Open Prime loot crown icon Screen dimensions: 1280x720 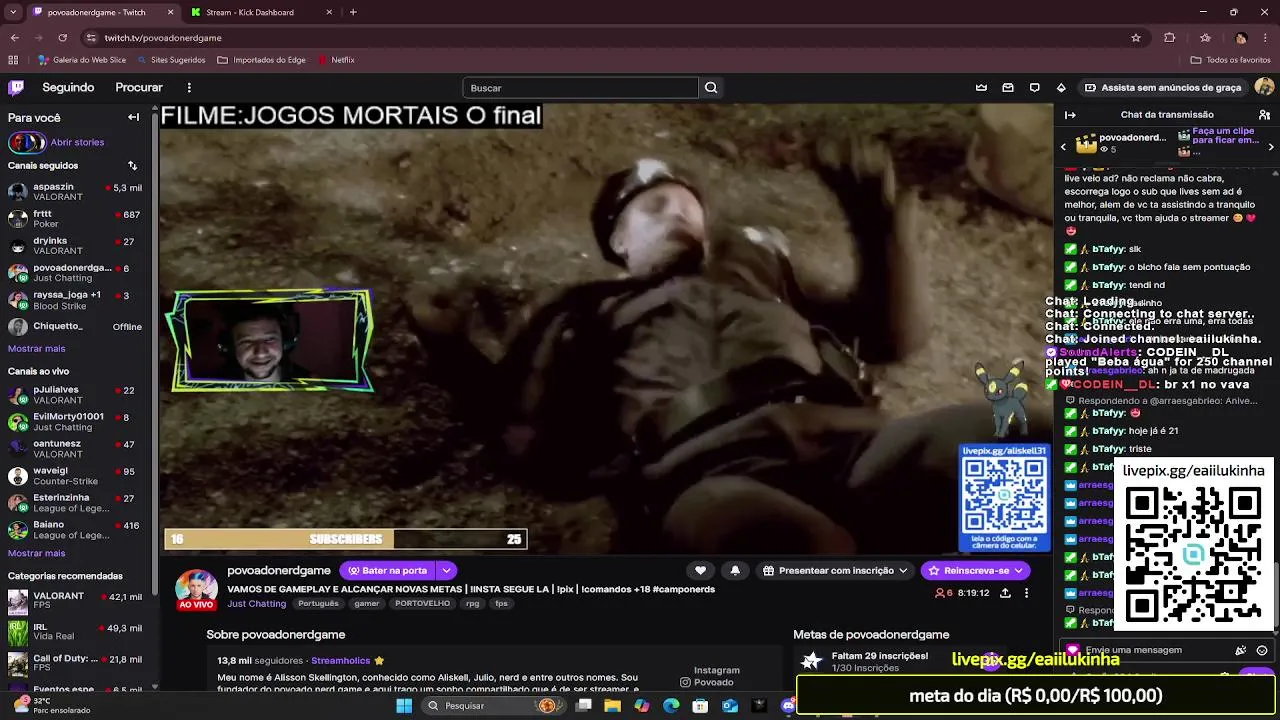tap(981, 87)
